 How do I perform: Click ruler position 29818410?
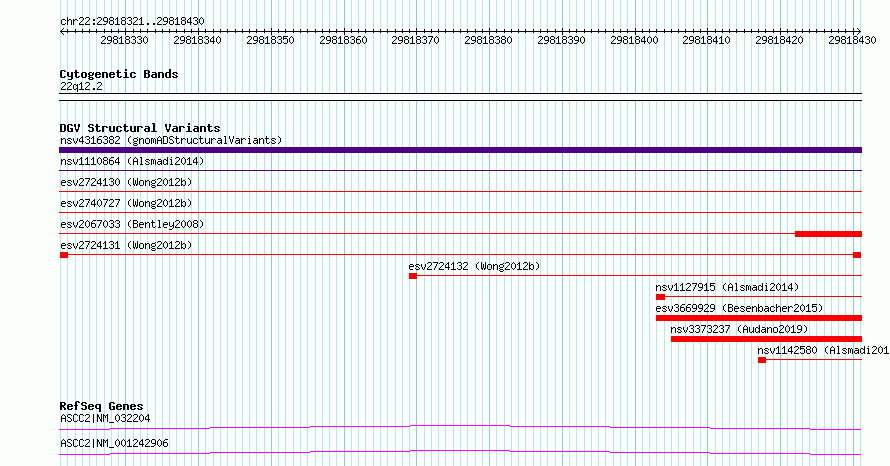click(x=707, y=40)
